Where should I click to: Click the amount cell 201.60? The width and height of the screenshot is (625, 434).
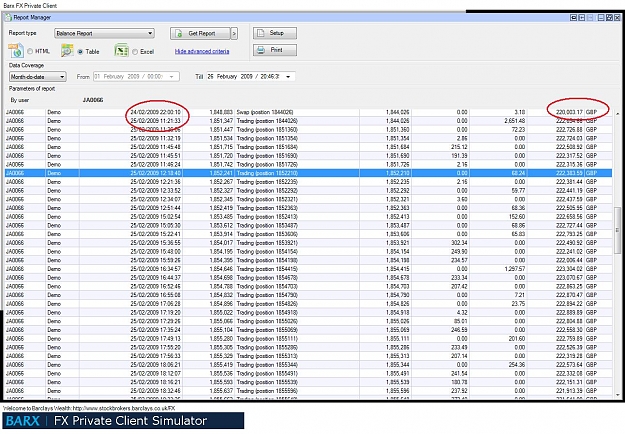[517, 338]
